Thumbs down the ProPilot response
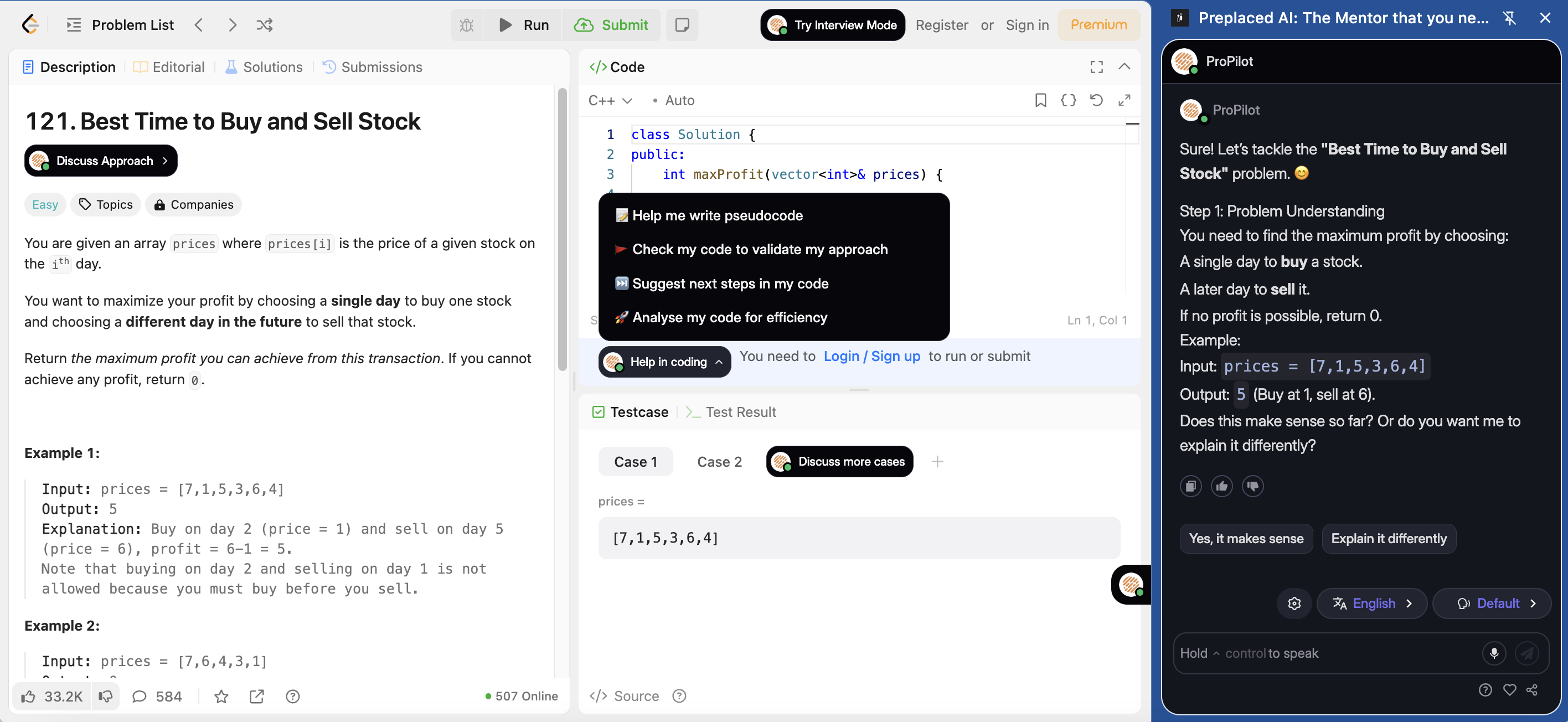 tap(1252, 486)
